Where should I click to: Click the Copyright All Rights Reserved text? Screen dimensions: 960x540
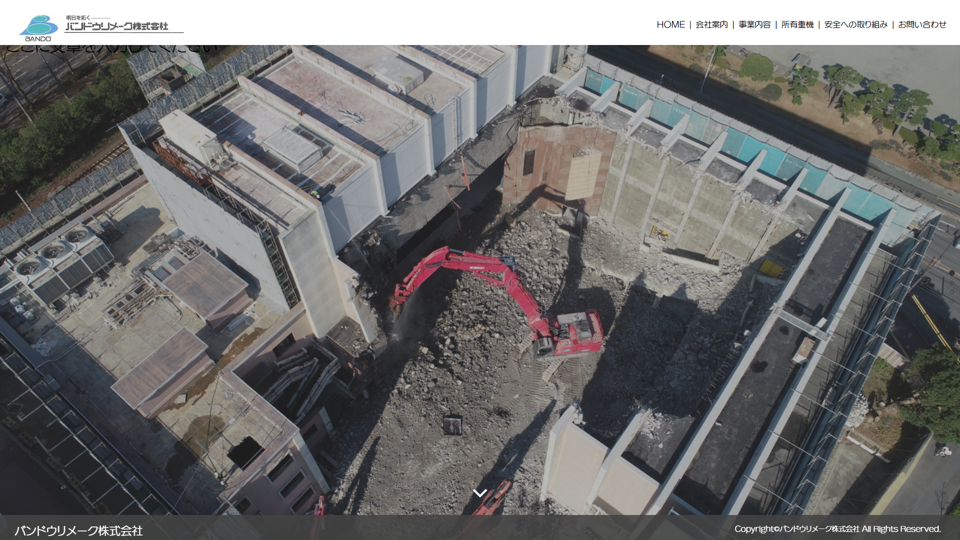coord(837,529)
